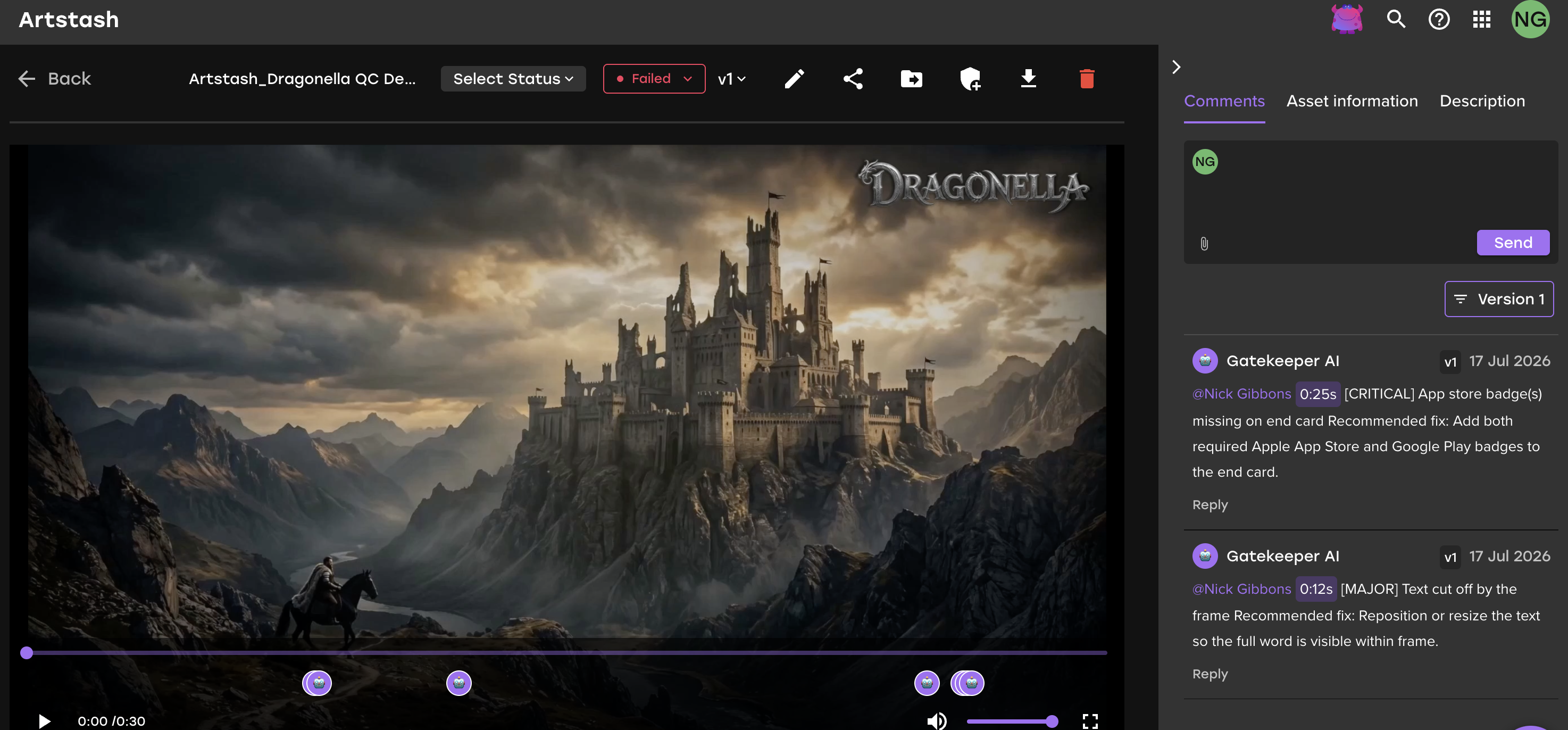Open the help question mark icon

coord(1439,20)
